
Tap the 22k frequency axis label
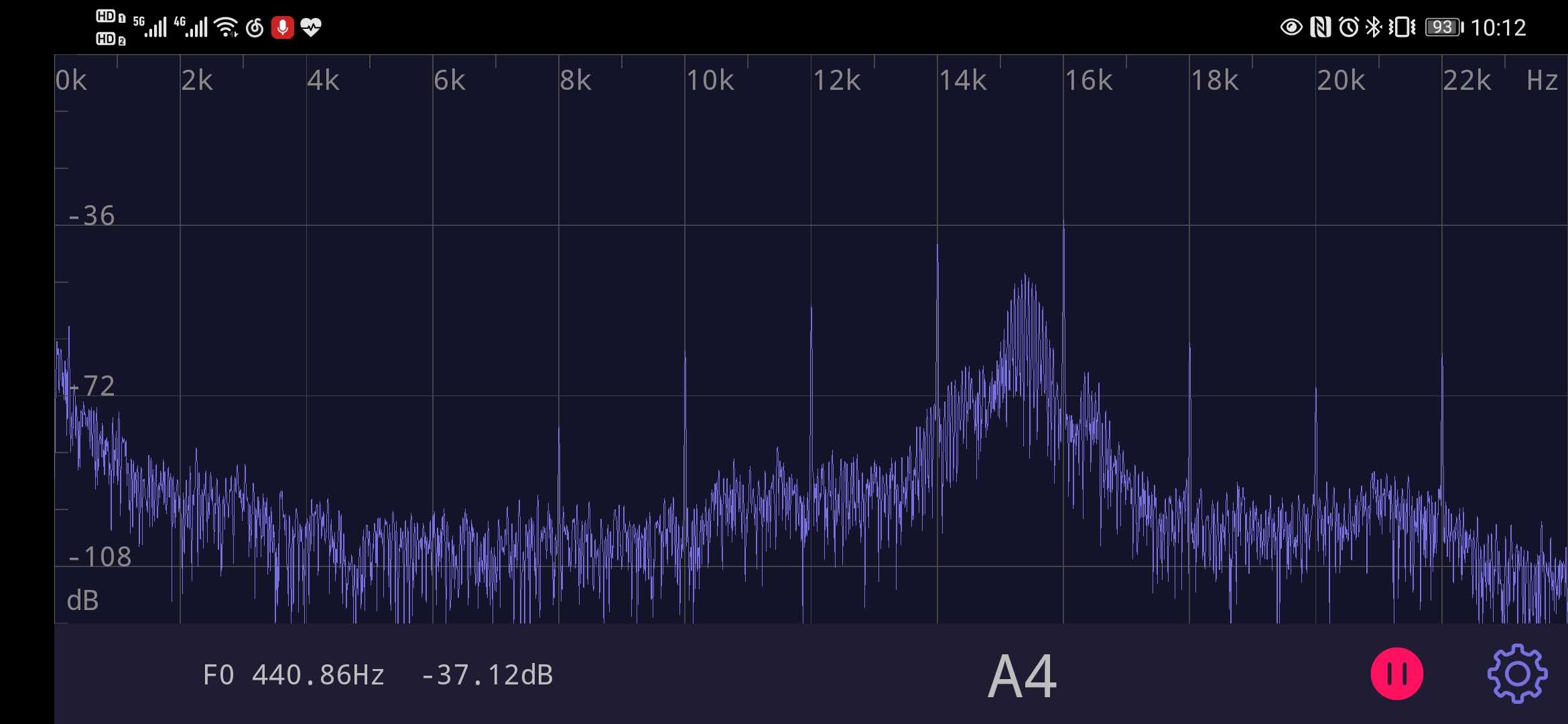(1467, 80)
